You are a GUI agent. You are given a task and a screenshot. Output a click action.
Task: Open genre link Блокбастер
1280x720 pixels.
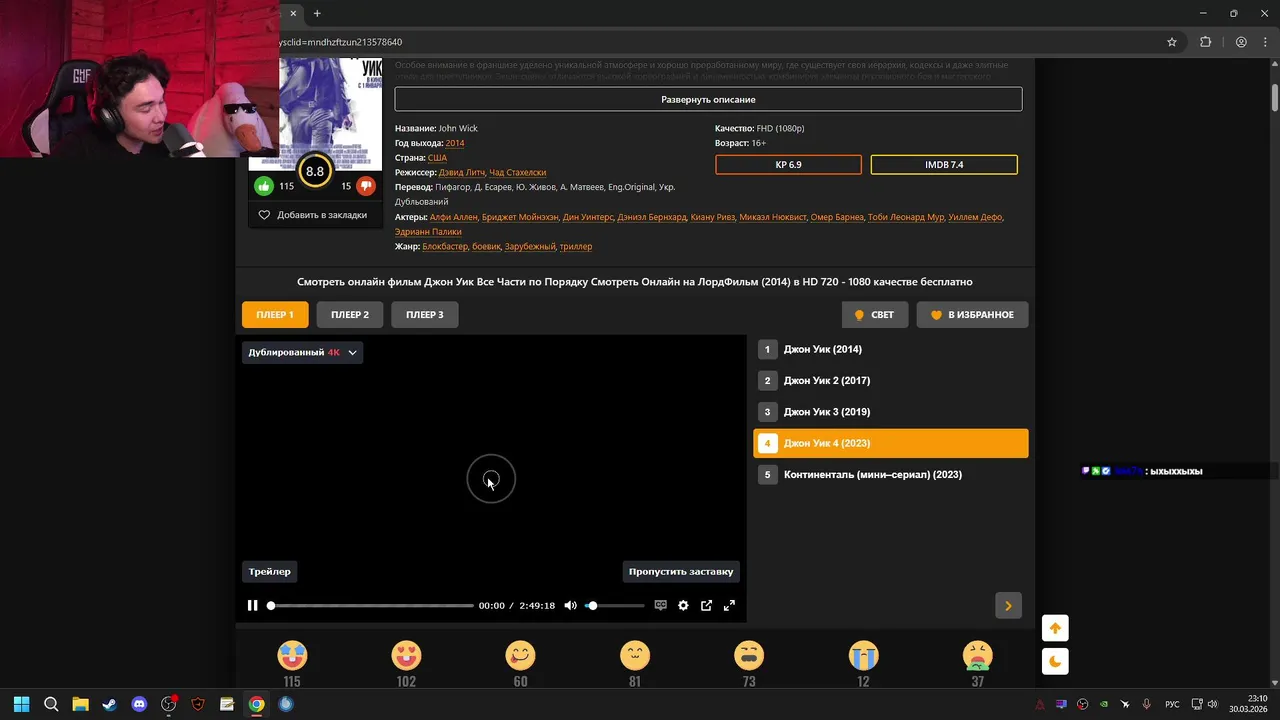pos(445,246)
